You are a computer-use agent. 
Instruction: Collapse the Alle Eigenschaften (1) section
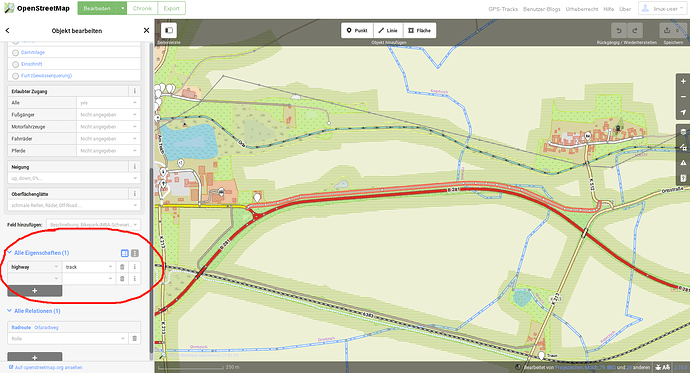(x=38, y=253)
